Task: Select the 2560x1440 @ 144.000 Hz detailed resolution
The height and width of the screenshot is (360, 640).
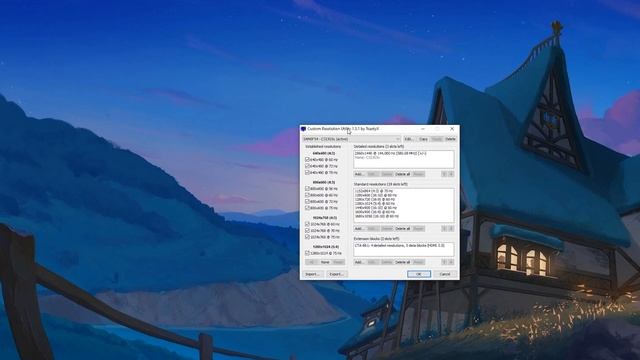Action: click(x=391, y=153)
